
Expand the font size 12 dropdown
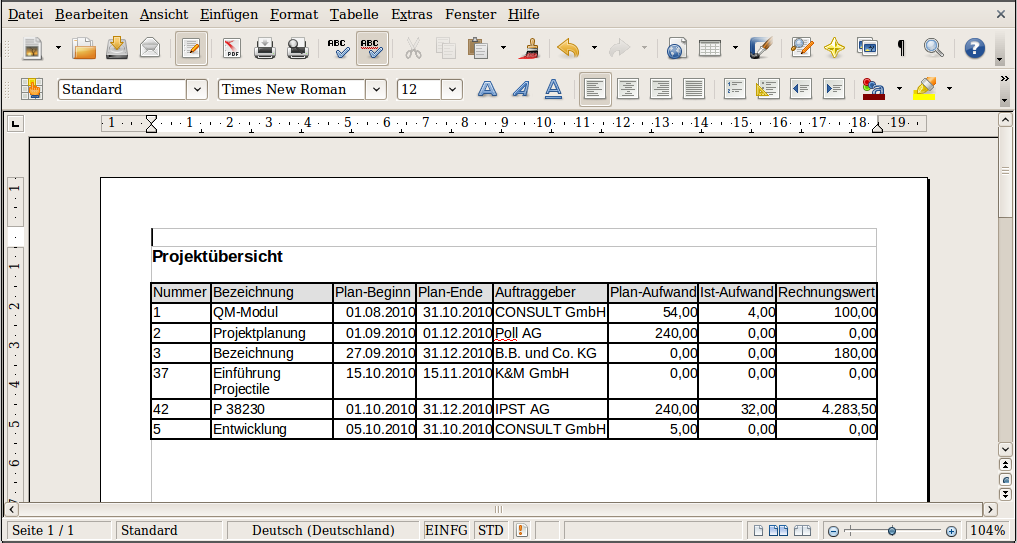[453, 90]
